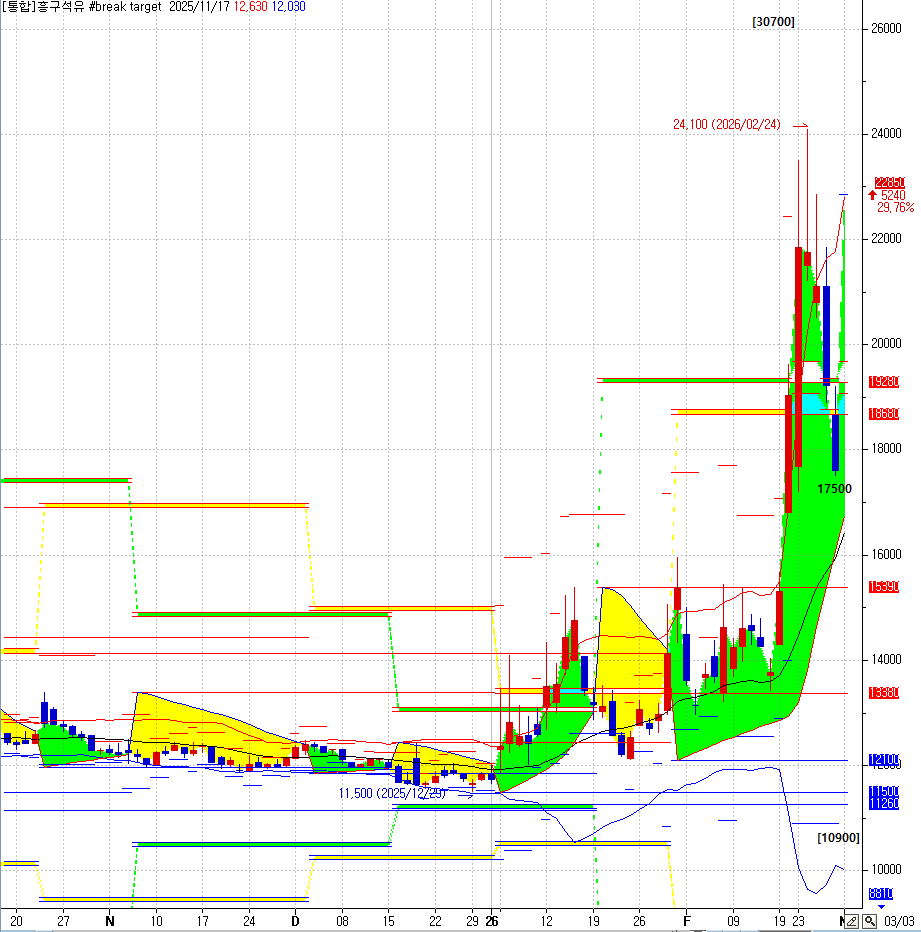Screen dimensions: 921x932
Task: Click the pencil drawing tool icon
Action: tap(852, 921)
